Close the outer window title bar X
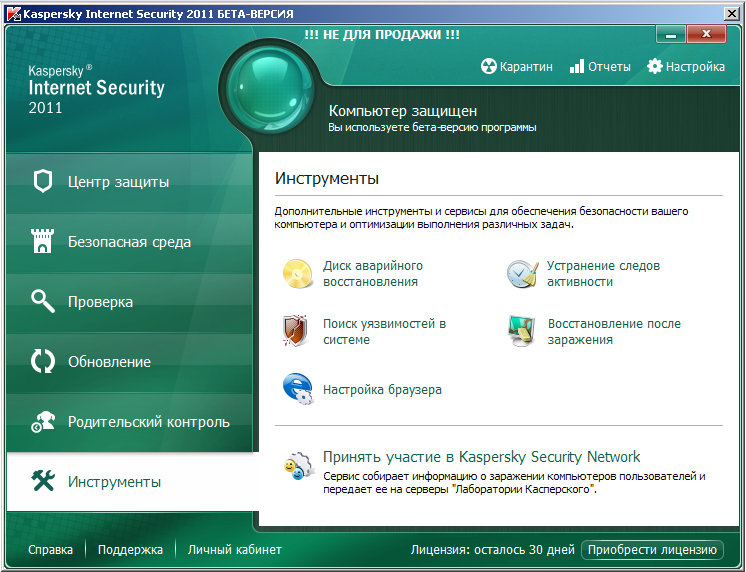Viewport: 746px width, 572px height. click(732, 14)
